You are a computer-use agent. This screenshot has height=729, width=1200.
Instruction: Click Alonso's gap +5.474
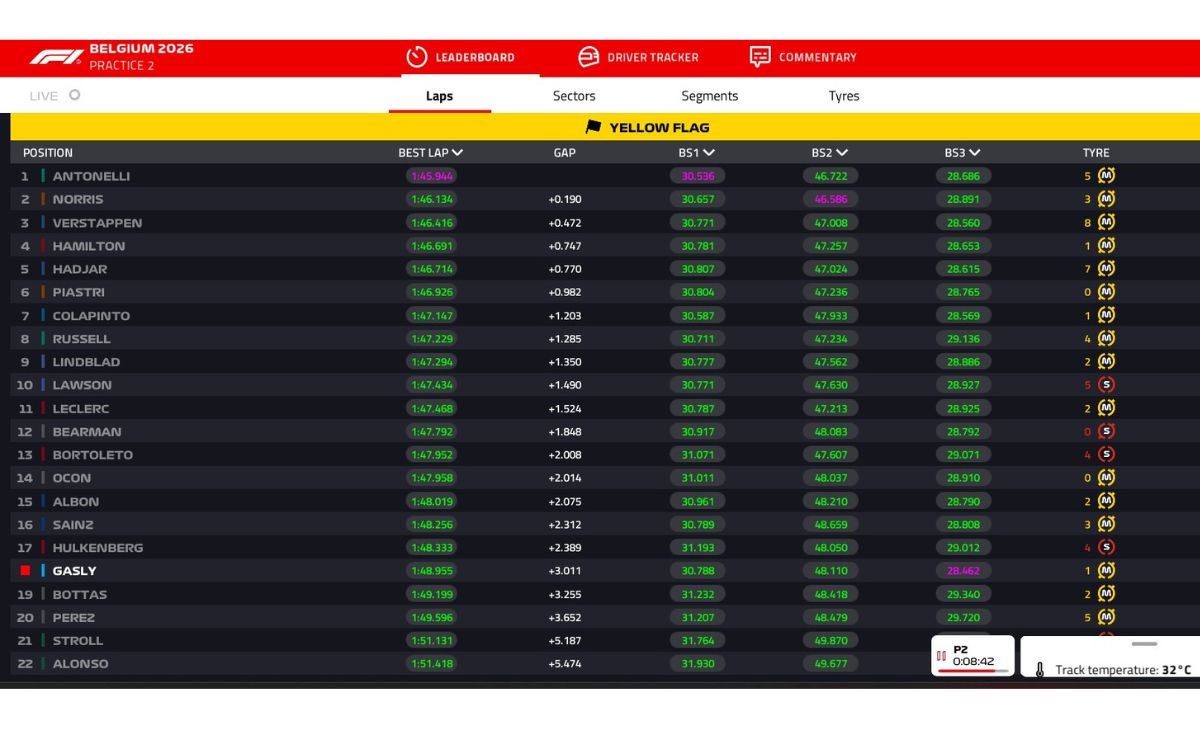click(x=564, y=664)
